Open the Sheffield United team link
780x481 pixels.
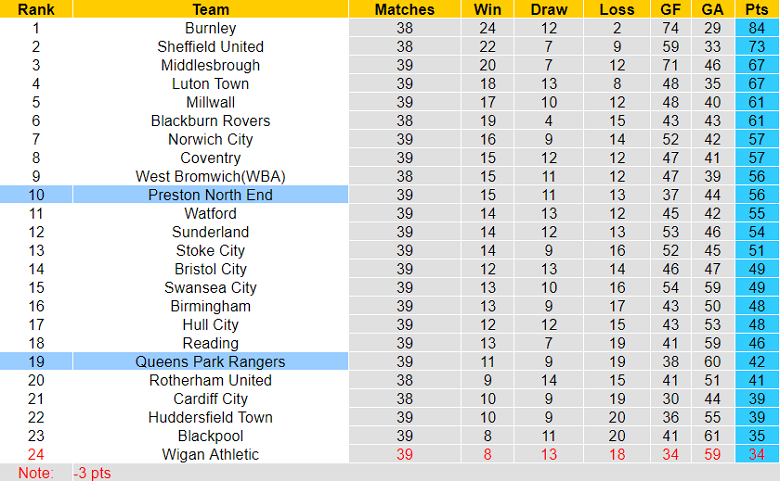pyautogui.click(x=210, y=47)
